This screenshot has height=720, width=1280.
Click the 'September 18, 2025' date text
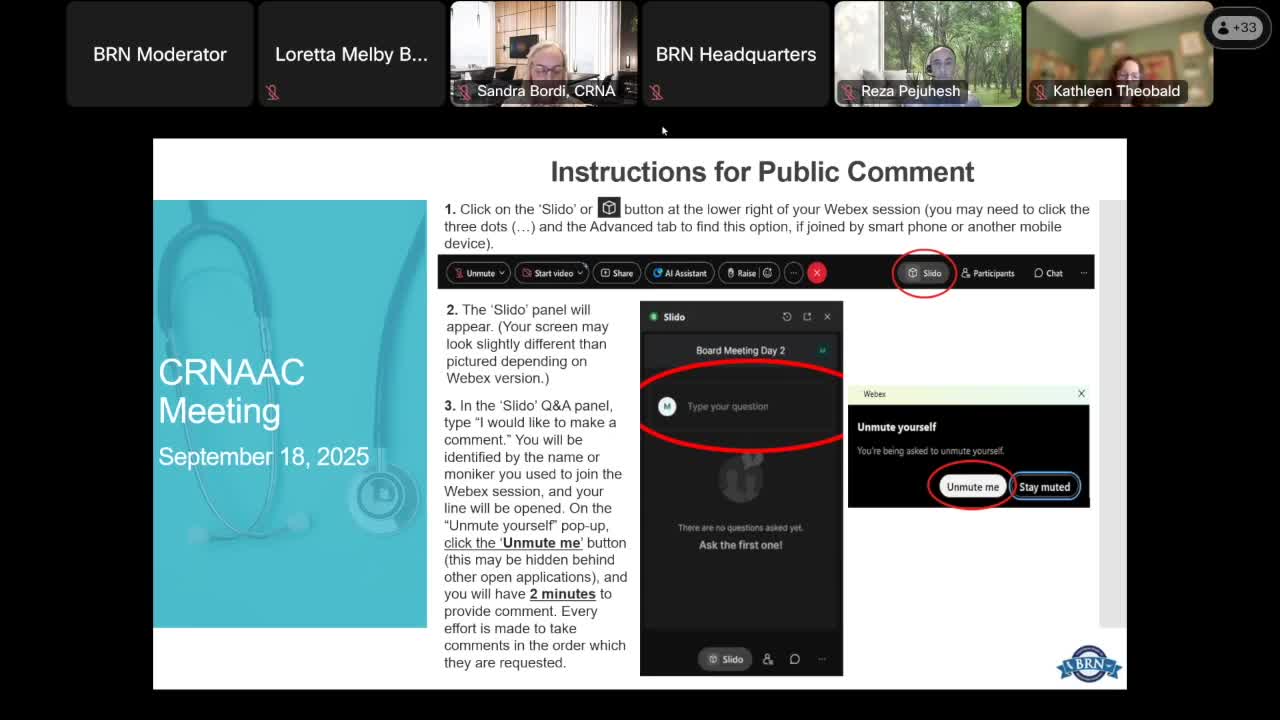click(264, 457)
